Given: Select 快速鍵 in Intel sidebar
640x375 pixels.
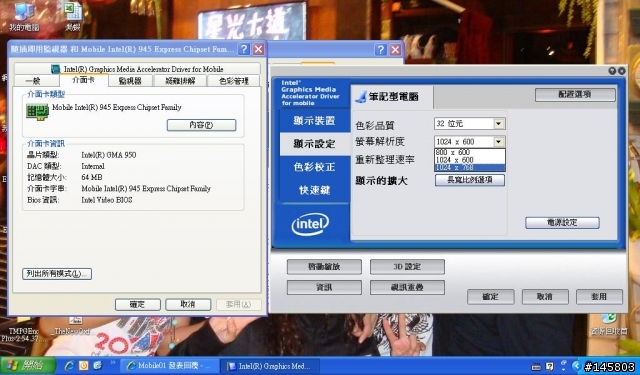Looking at the screenshot, I should pyautogui.click(x=314, y=190).
